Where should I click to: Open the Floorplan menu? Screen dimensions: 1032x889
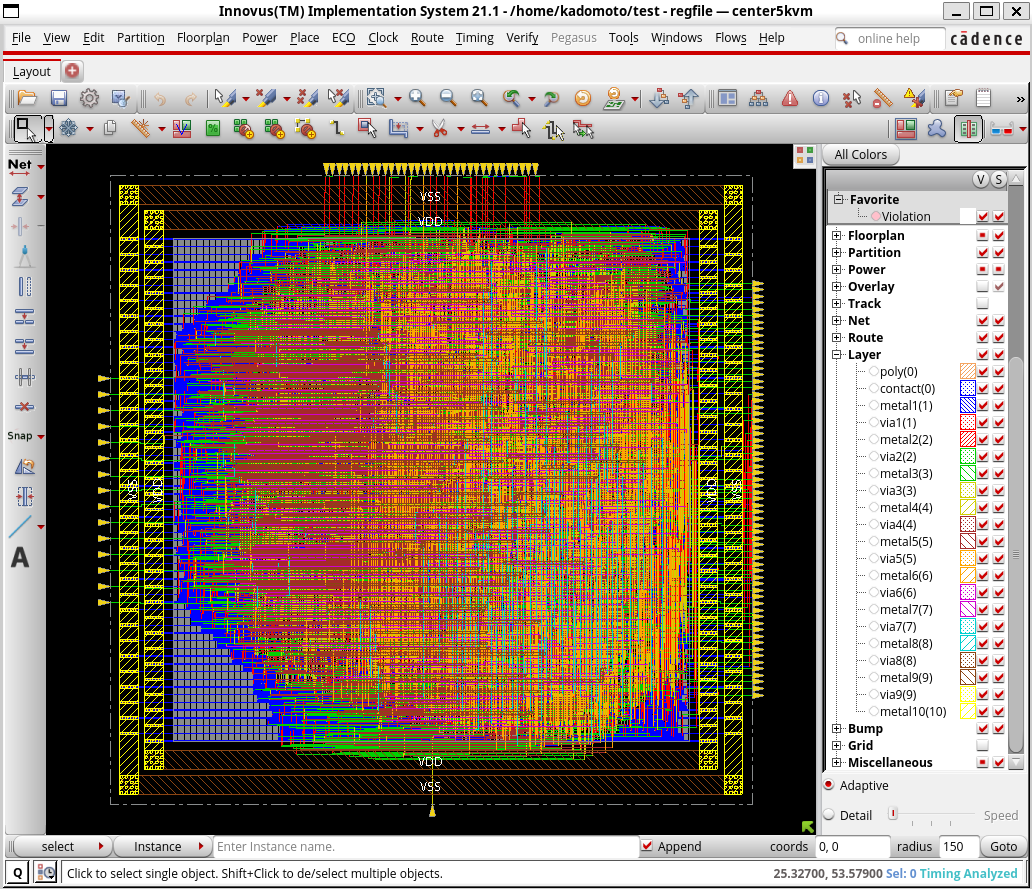(x=203, y=38)
